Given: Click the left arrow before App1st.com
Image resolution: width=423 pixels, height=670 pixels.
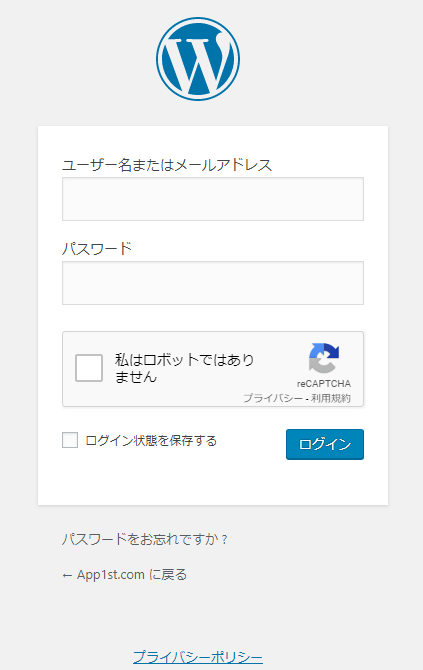Looking at the screenshot, I should [x=67, y=576].
